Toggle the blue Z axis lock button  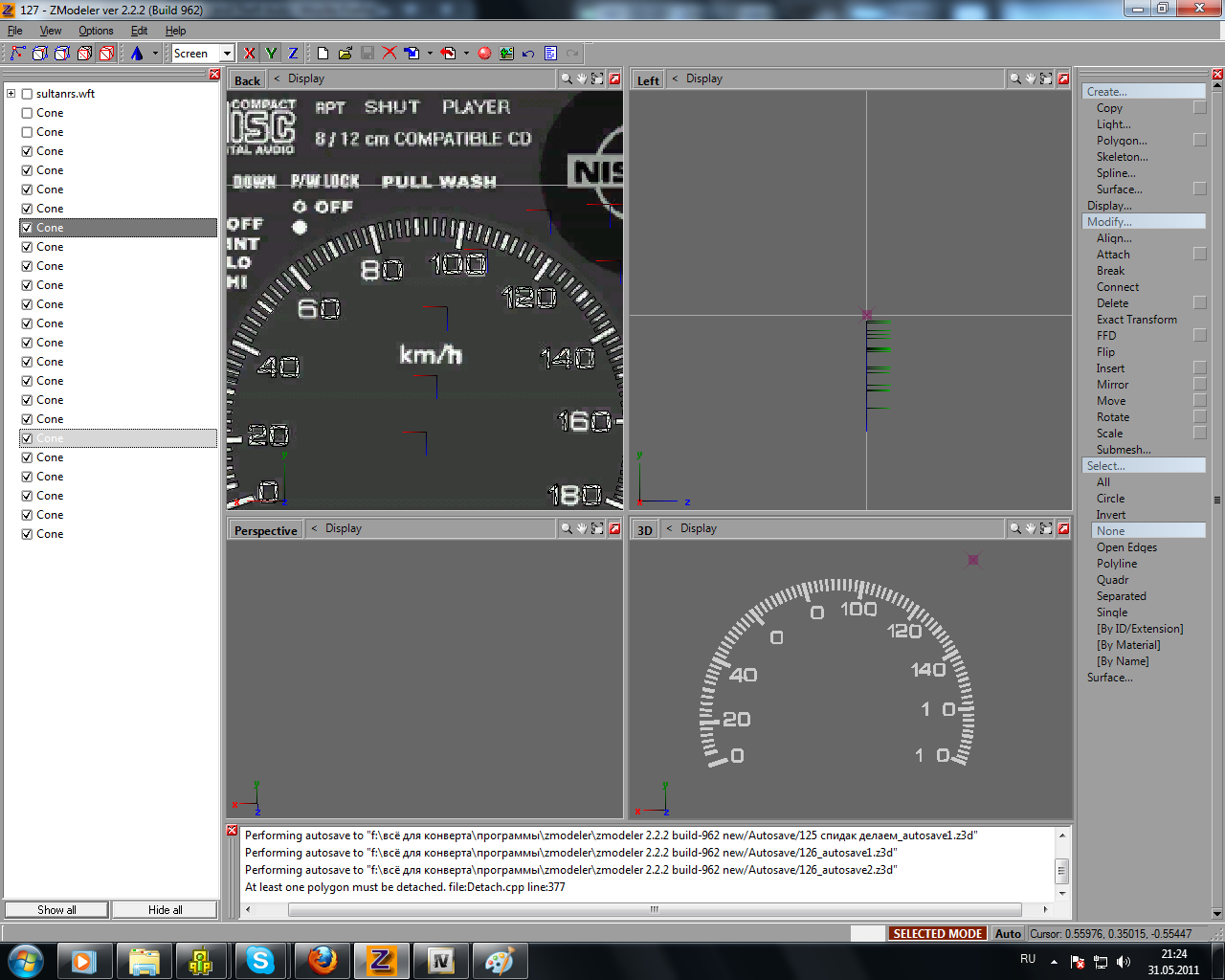coord(293,54)
